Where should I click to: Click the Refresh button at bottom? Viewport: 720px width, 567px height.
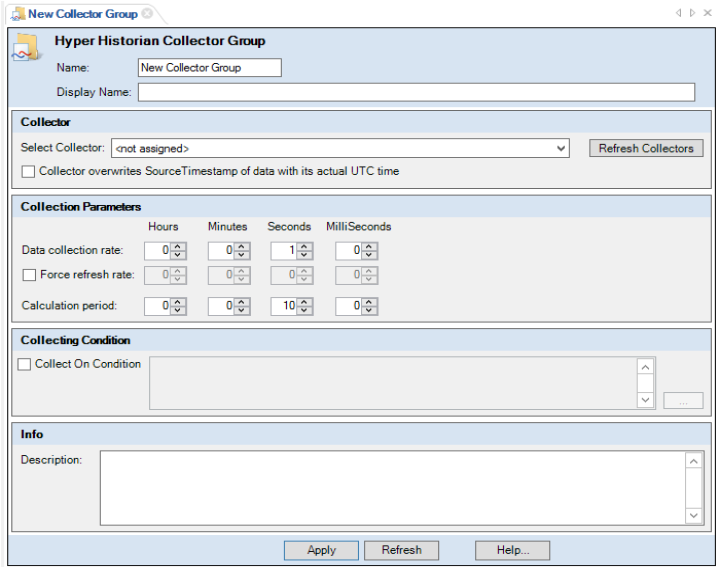coord(401,550)
